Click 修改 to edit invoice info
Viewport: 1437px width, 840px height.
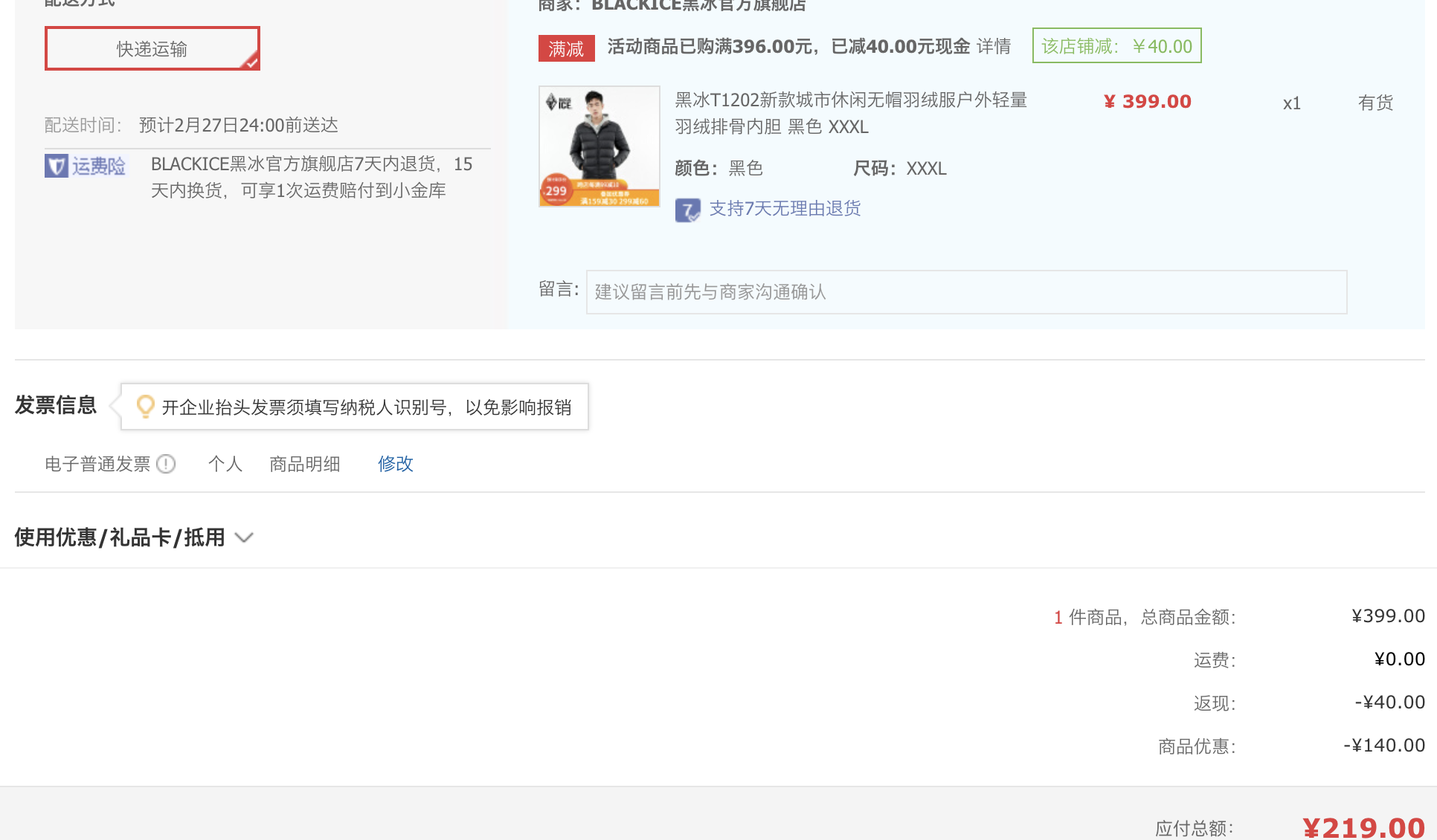(x=396, y=464)
